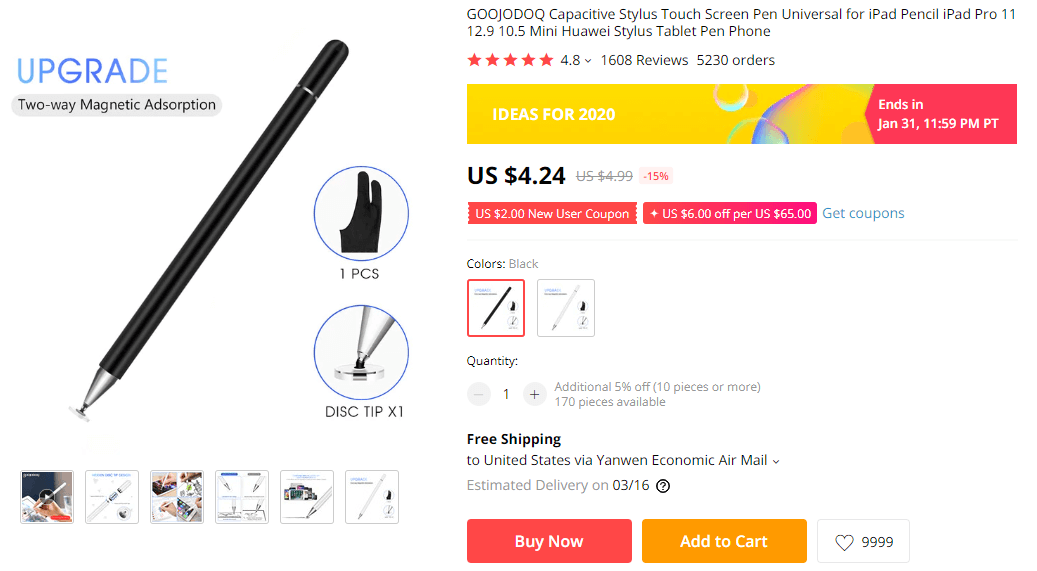1037x571 pixels.
Task: Click the drawing glove circle image
Action: click(x=361, y=215)
